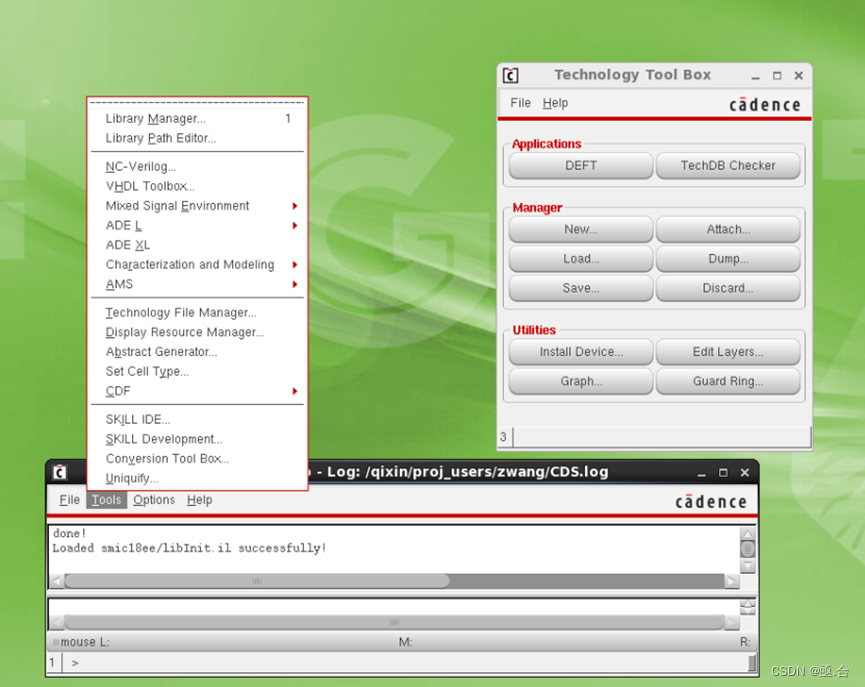
Task: Open Library Manager from Tools menu
Action: tap(197, 119)
